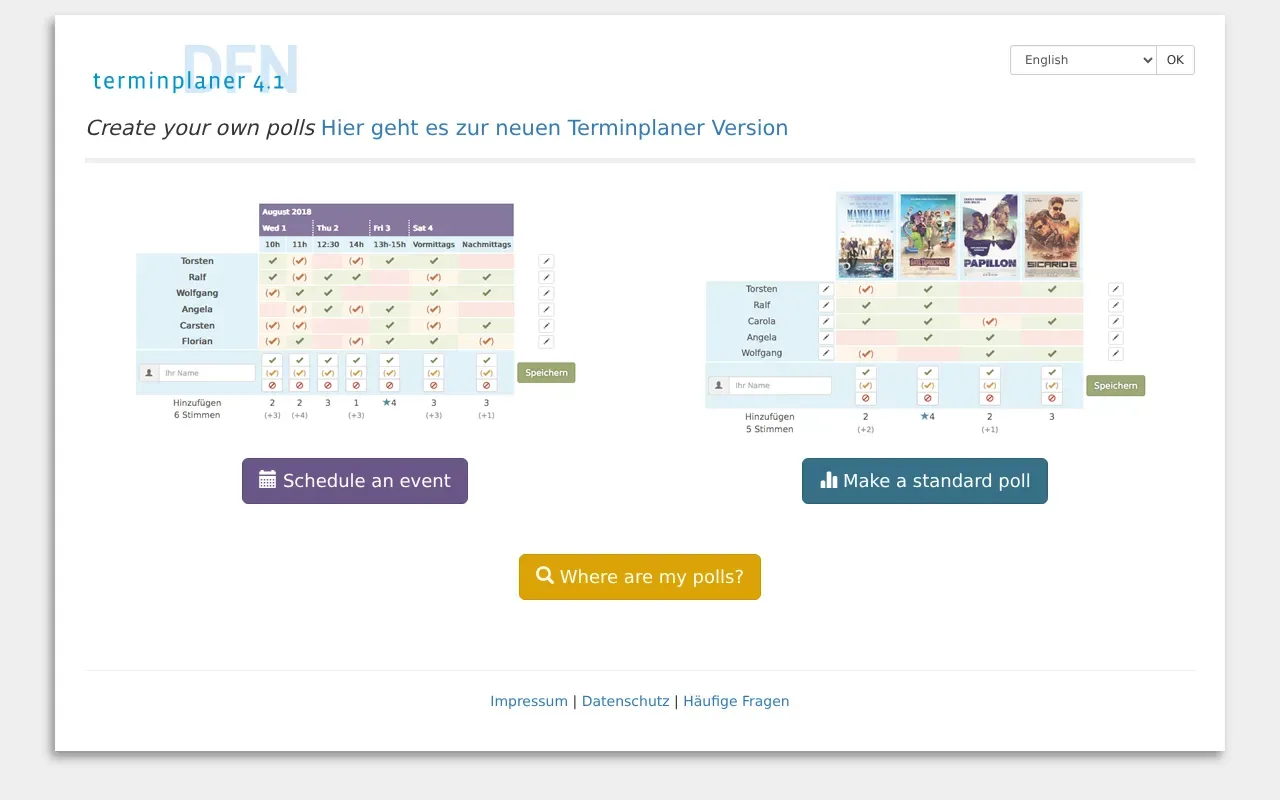Click the calendar icon on Schedule an event

point(267,480)
